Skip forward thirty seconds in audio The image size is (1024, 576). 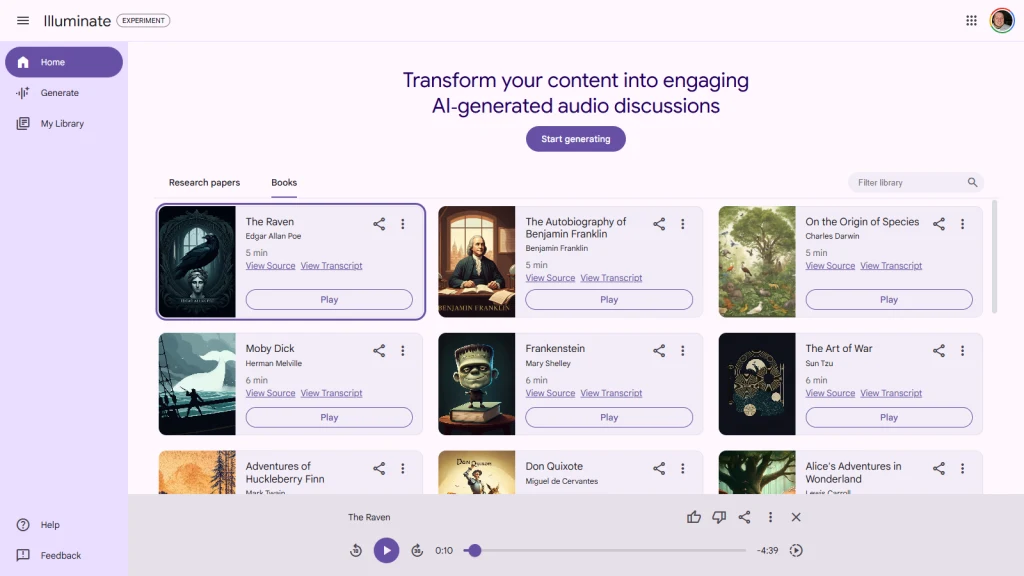(x=417, y=551)
